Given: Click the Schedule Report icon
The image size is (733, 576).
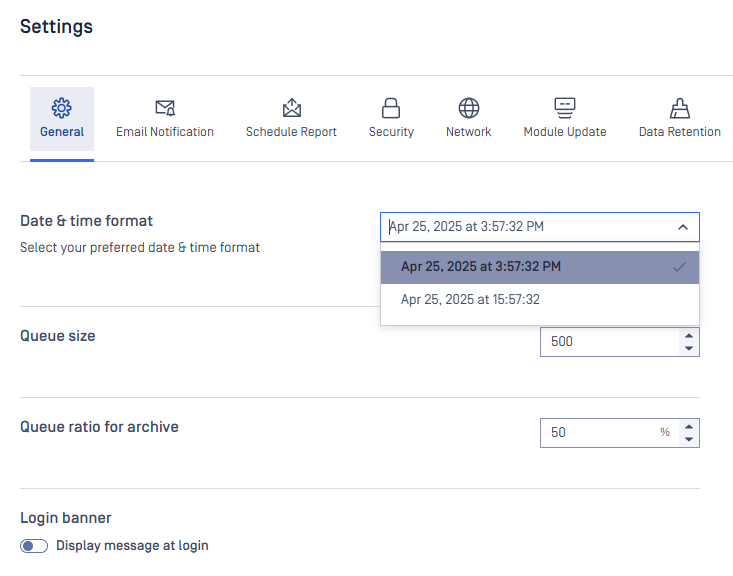Looking at the screenshot, I should tap(292, 108).
